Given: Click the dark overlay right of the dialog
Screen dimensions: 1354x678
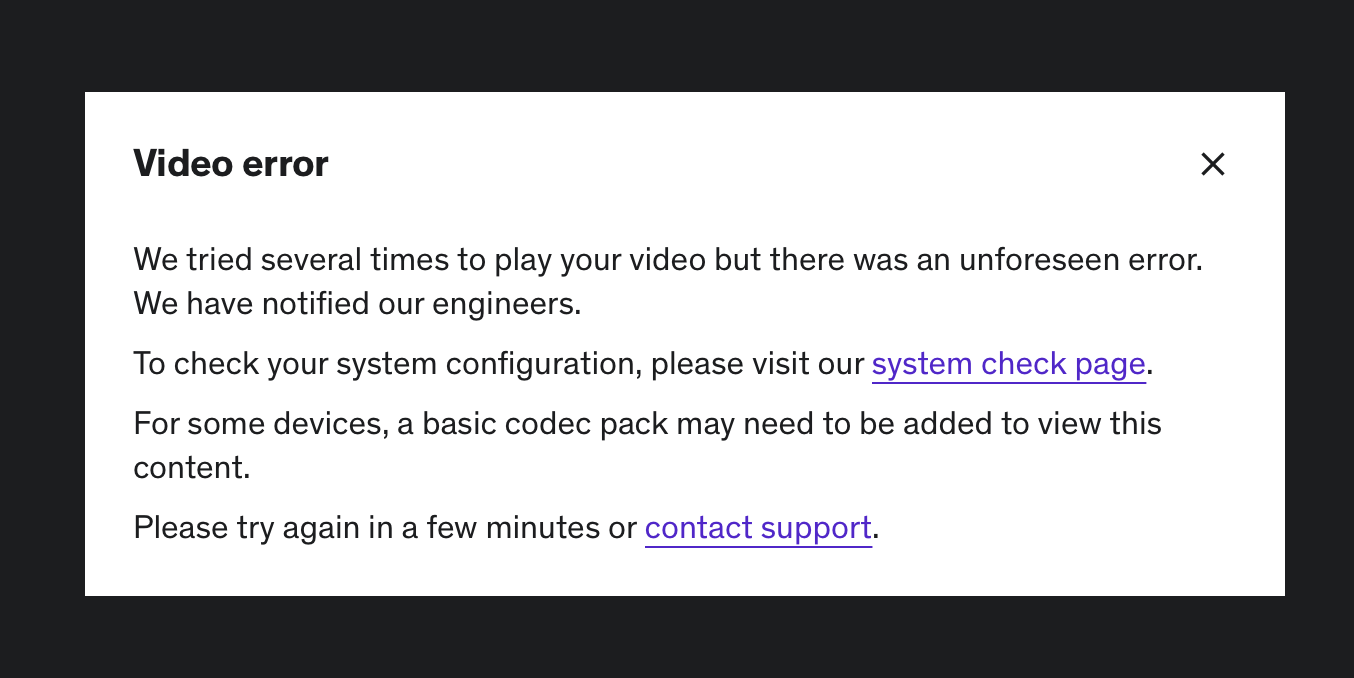Looking at the screenshot, I should coord(1319,340).
